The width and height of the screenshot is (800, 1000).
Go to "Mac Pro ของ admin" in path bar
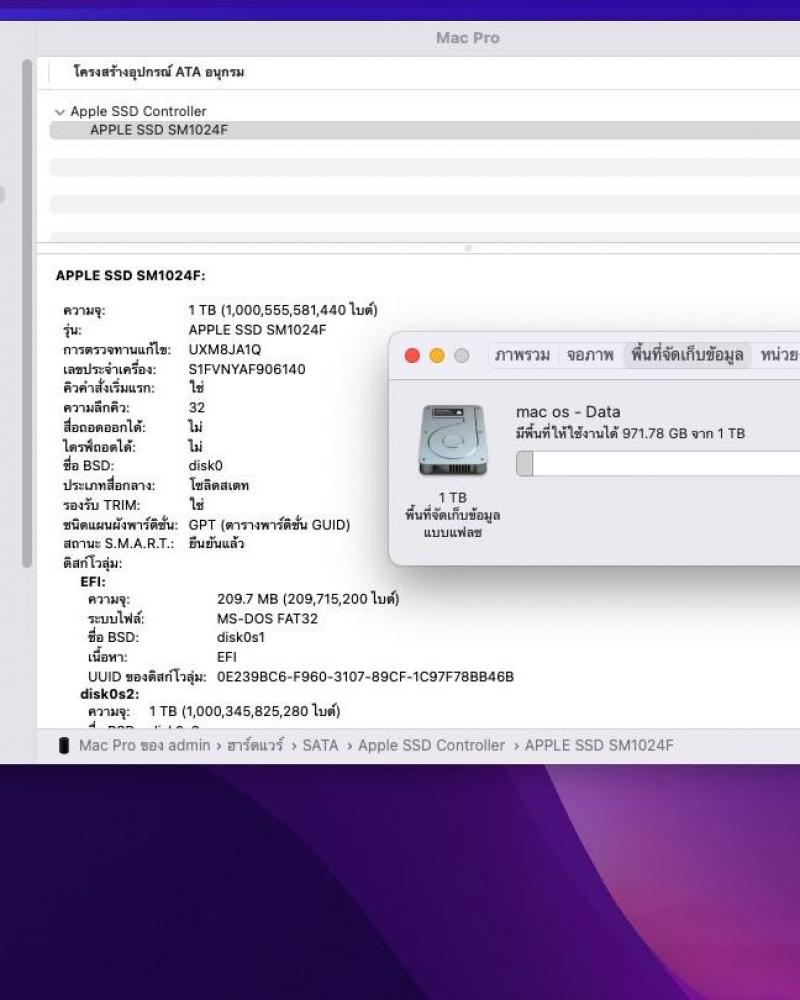(144, 746)
